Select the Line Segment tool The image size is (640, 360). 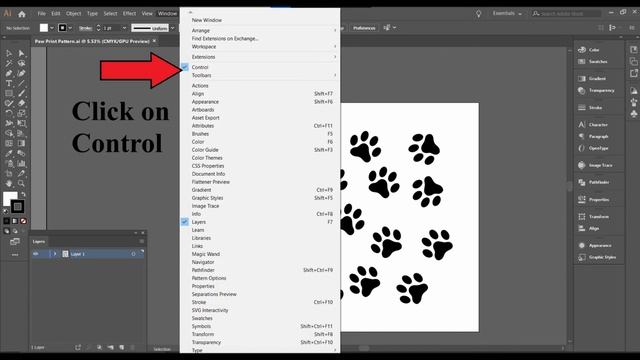pos(21,83)
